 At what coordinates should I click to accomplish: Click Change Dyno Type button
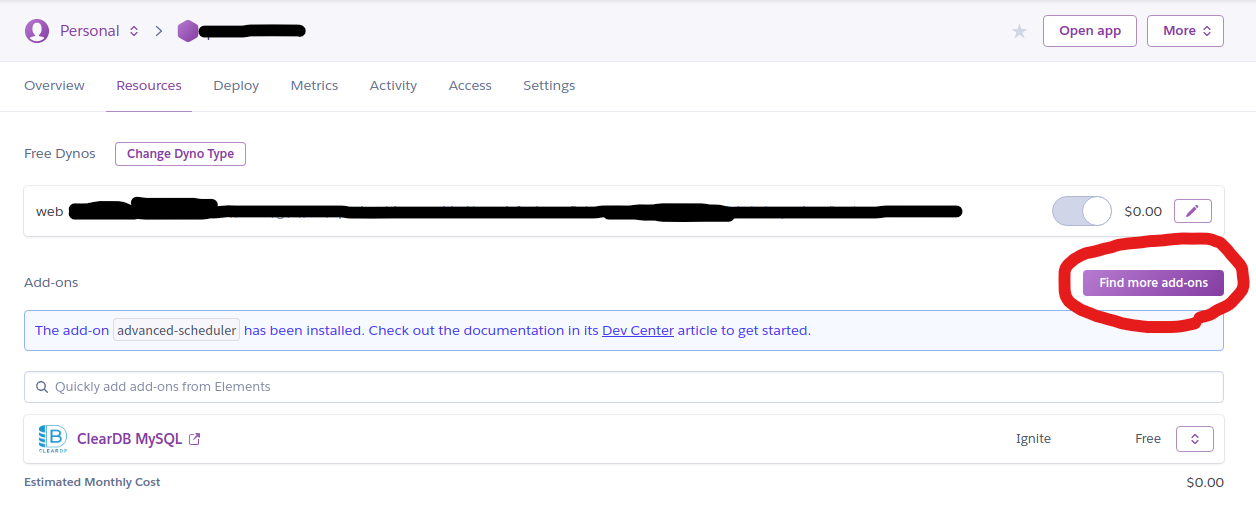180,154
